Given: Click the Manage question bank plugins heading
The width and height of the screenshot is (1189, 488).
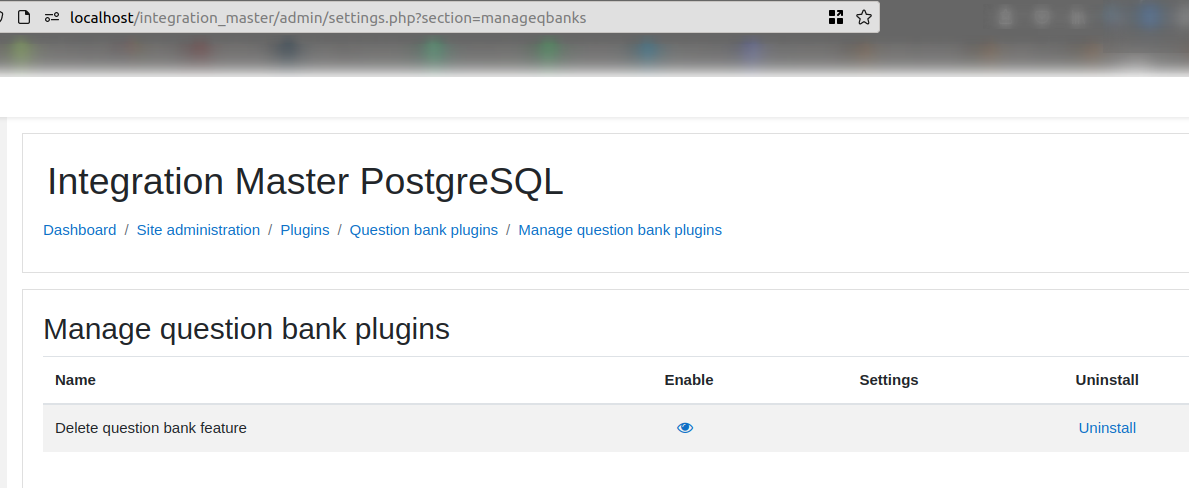Looking at the screenshot, I should click(246, 330).
